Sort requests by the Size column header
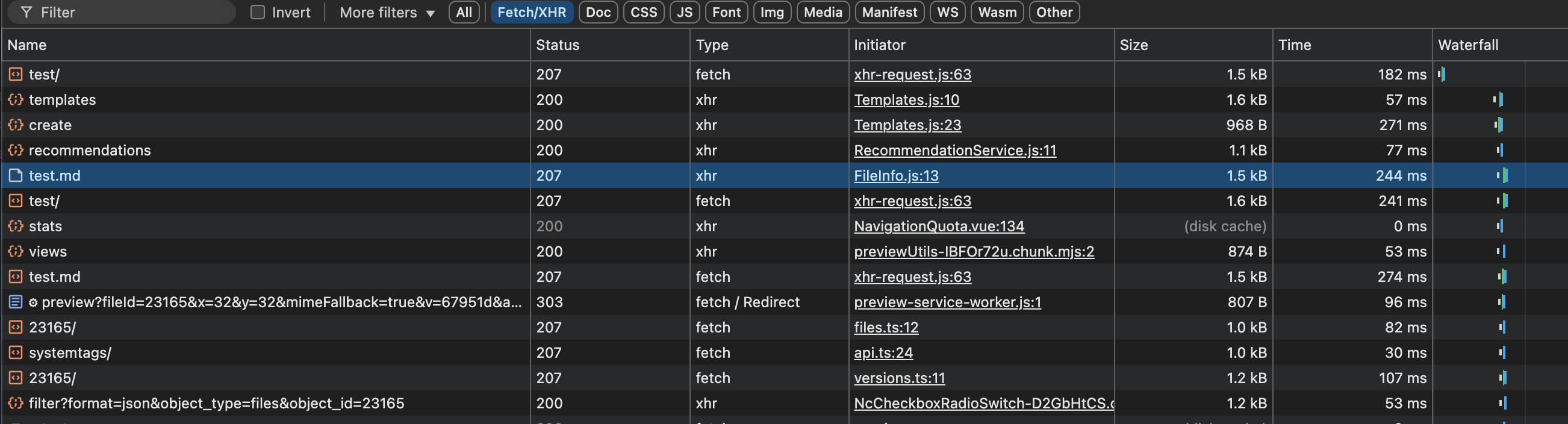 click(x=1133, y=45)
